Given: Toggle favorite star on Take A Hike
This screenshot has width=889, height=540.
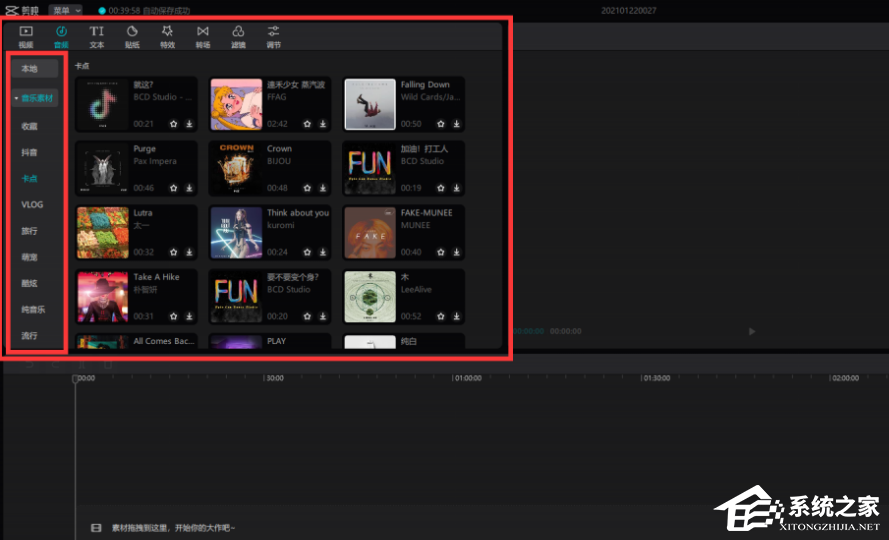Looking at the screenshot, I should [173, 316].
